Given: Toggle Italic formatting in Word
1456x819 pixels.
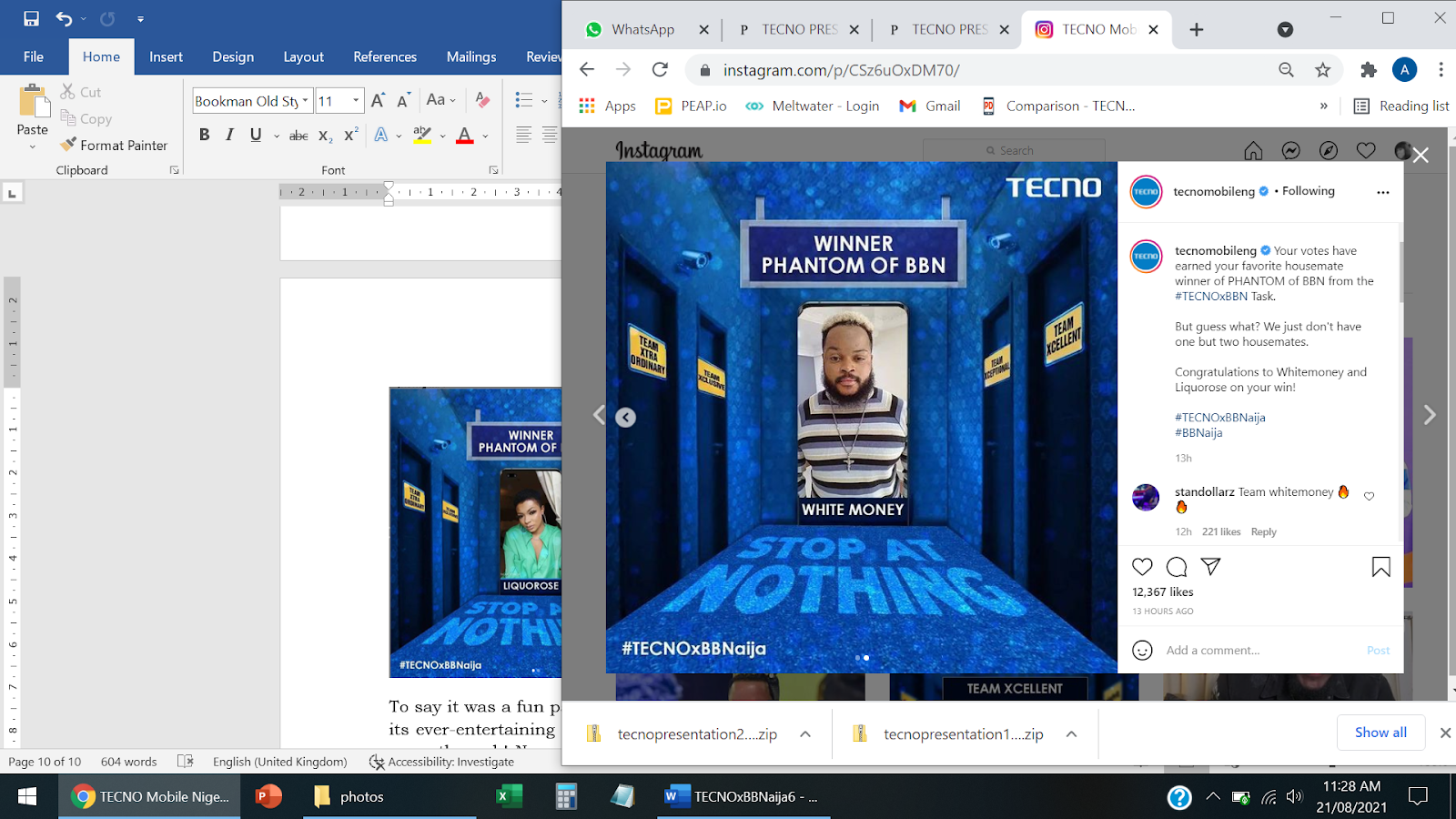Looking at the screenshot, I should (x=229, y=135).
